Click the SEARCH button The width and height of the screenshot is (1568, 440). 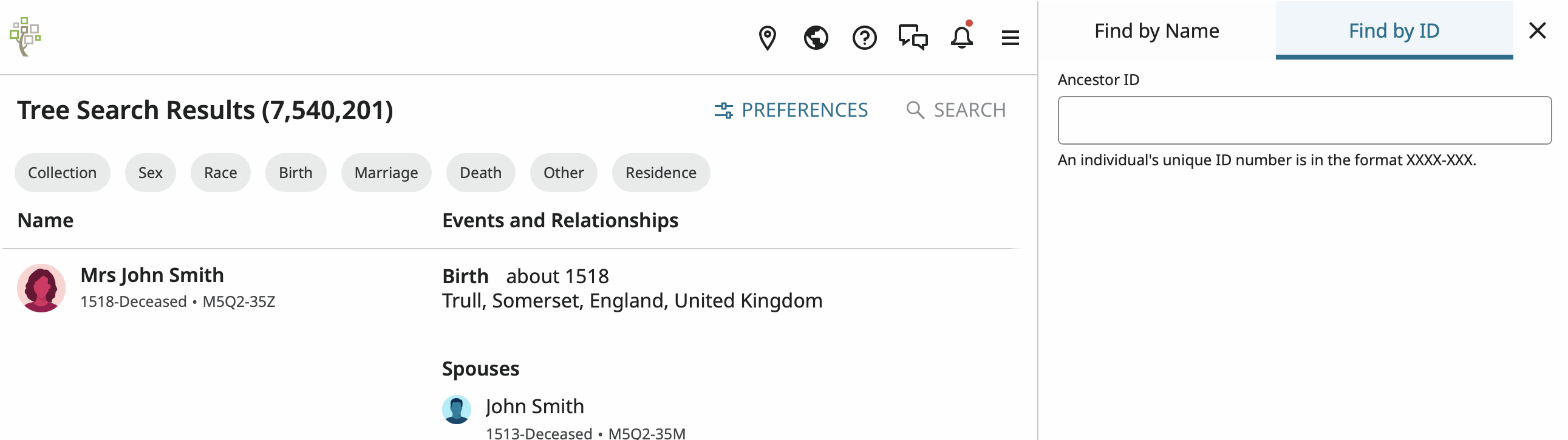(956, 111)
